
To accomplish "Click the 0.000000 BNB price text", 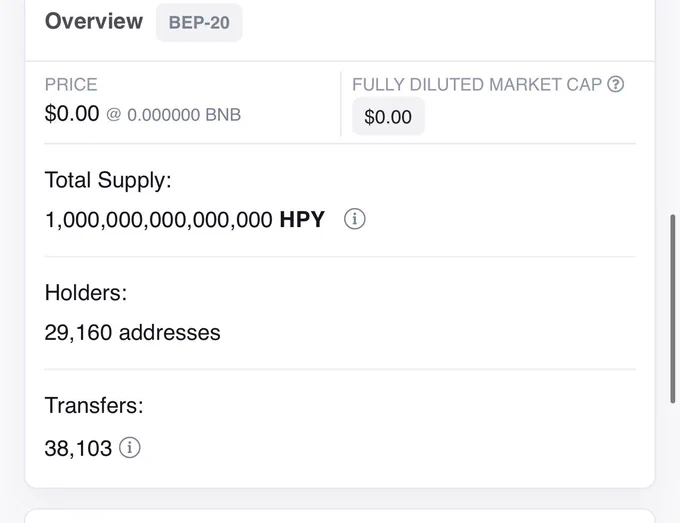I will click(184, 115).
